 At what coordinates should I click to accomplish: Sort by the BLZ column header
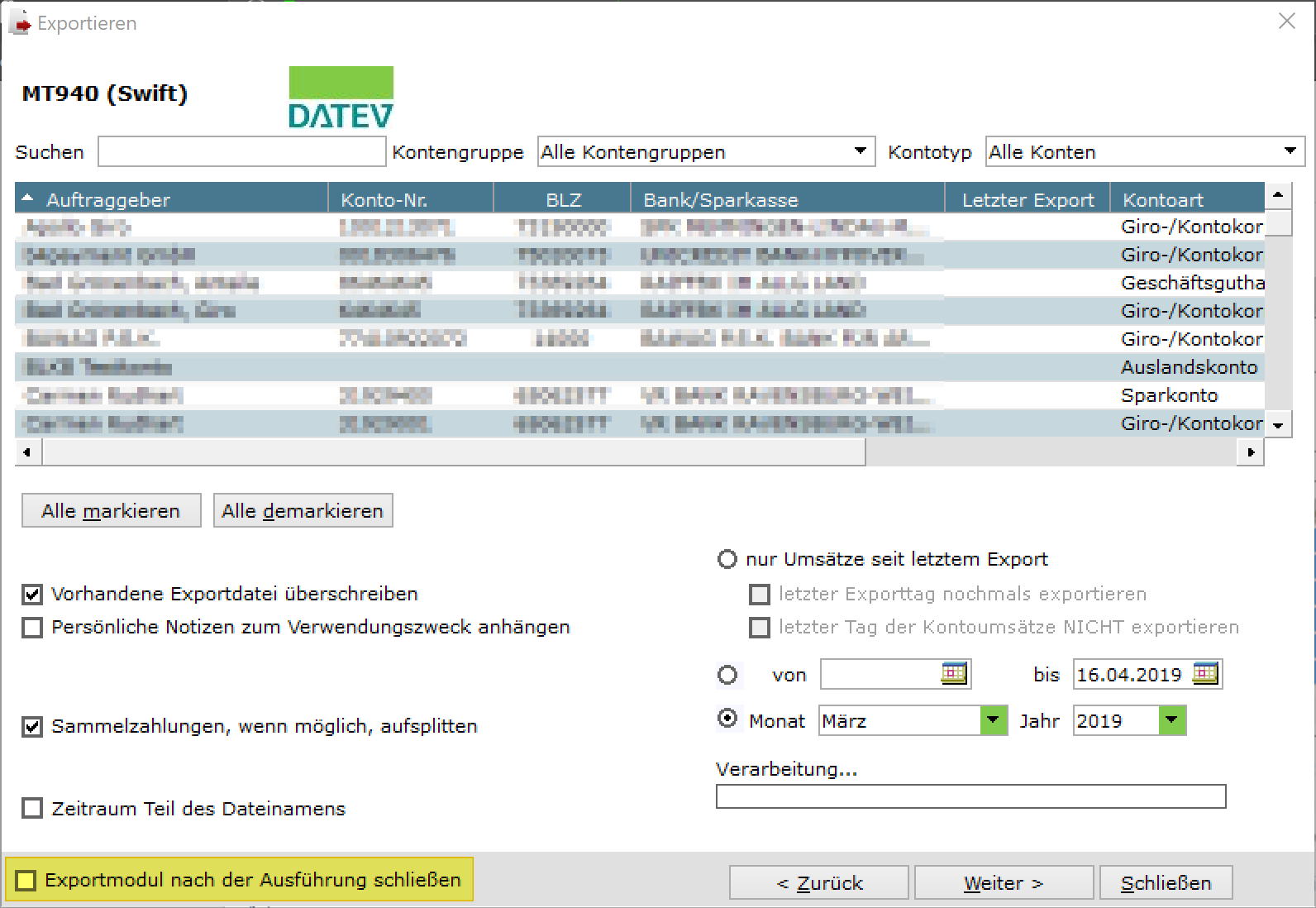(562, 198)
